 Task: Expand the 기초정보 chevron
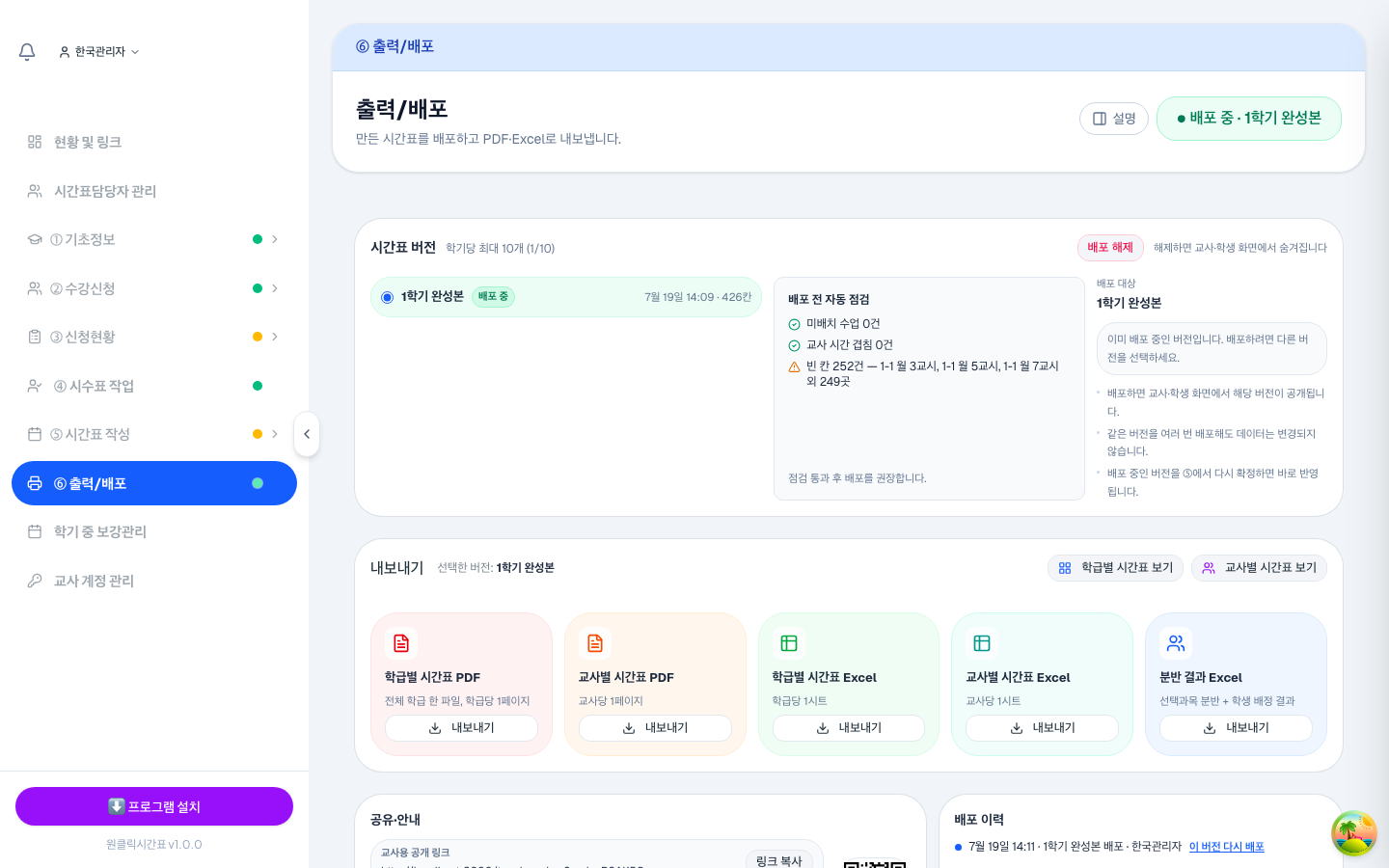(275, 239)
